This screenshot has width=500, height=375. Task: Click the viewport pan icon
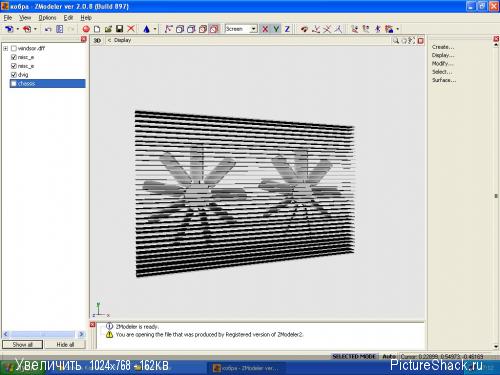[x=404, y=41]
